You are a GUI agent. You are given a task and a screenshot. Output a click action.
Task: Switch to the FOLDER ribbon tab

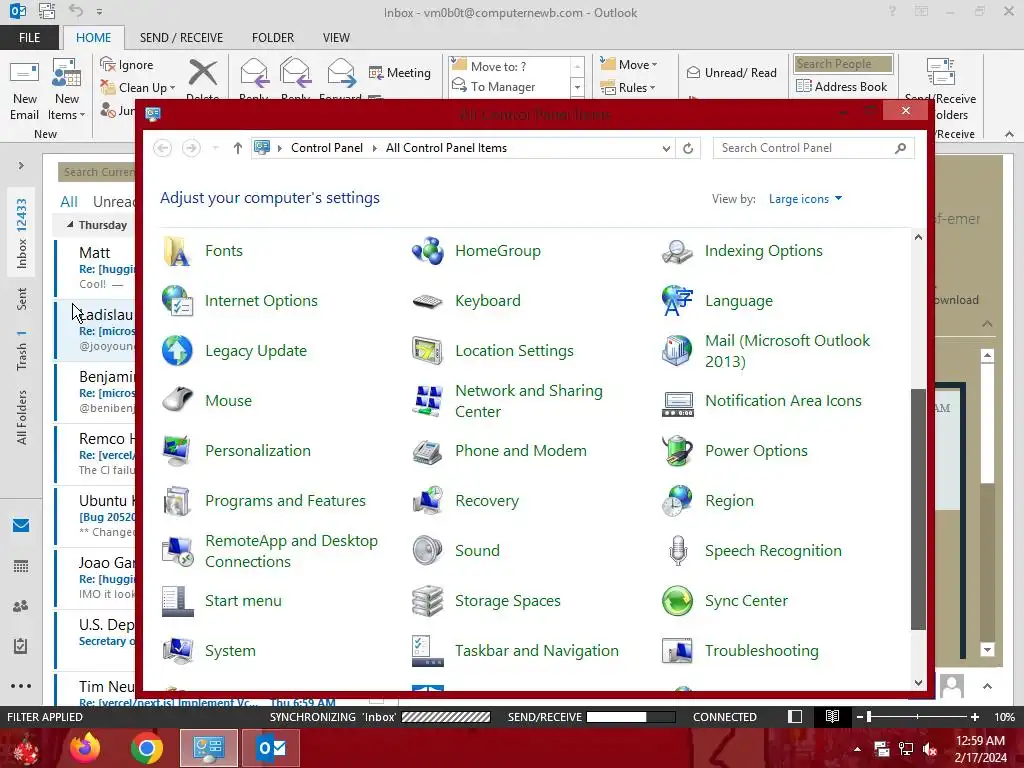coord(273,38)
